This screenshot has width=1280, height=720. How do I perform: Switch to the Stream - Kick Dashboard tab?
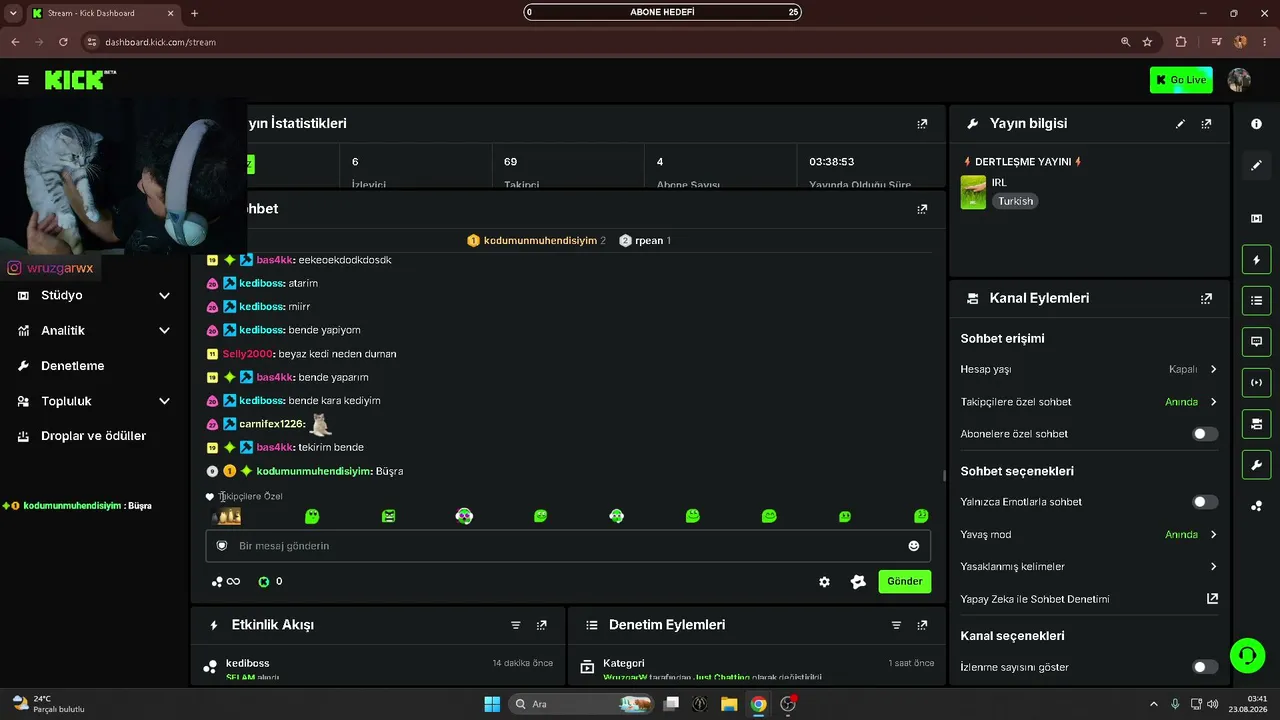coord(103,13)
